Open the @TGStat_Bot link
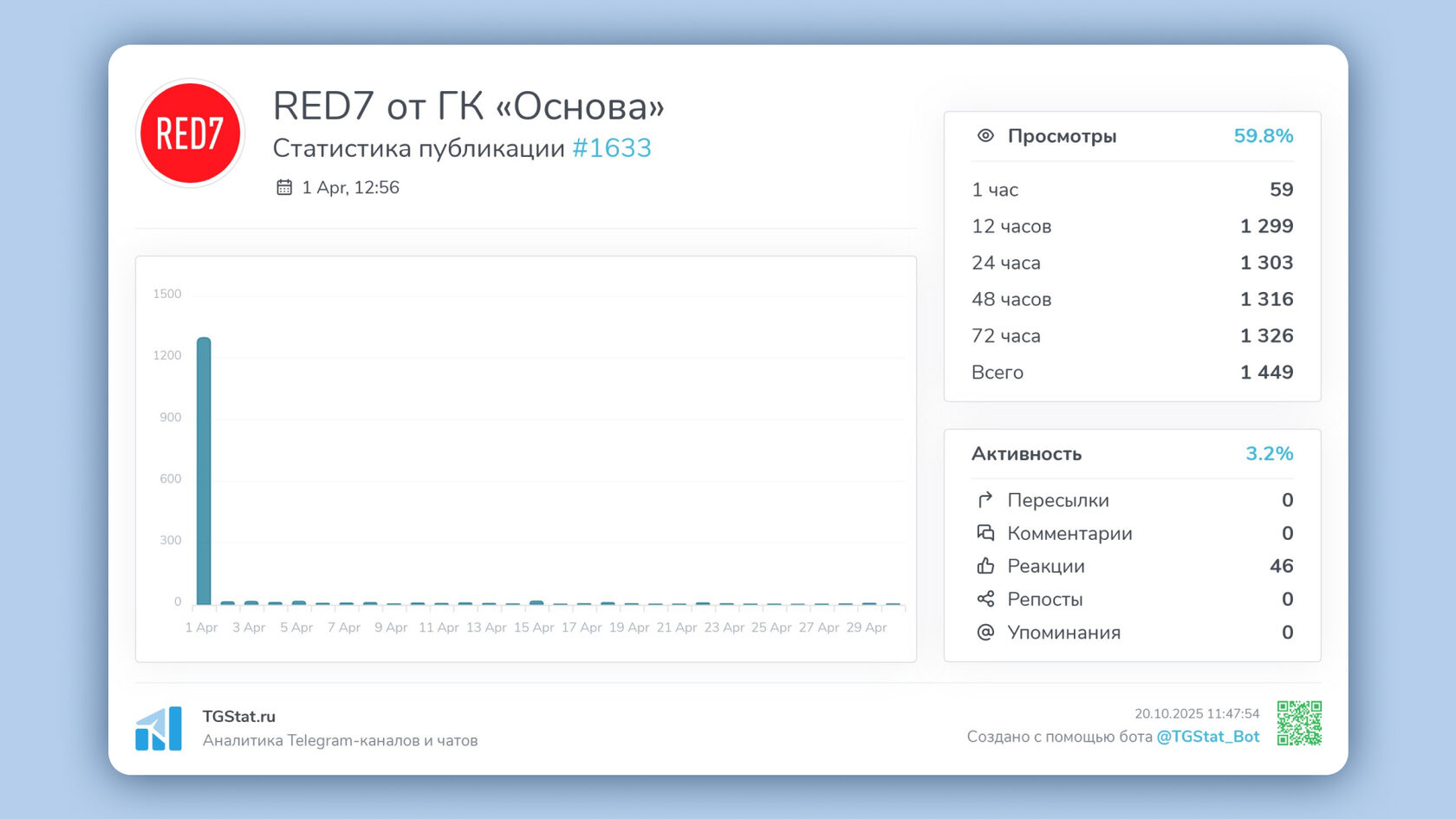1456x819 pixels. pyautogui.click(x=1208, y=737)
